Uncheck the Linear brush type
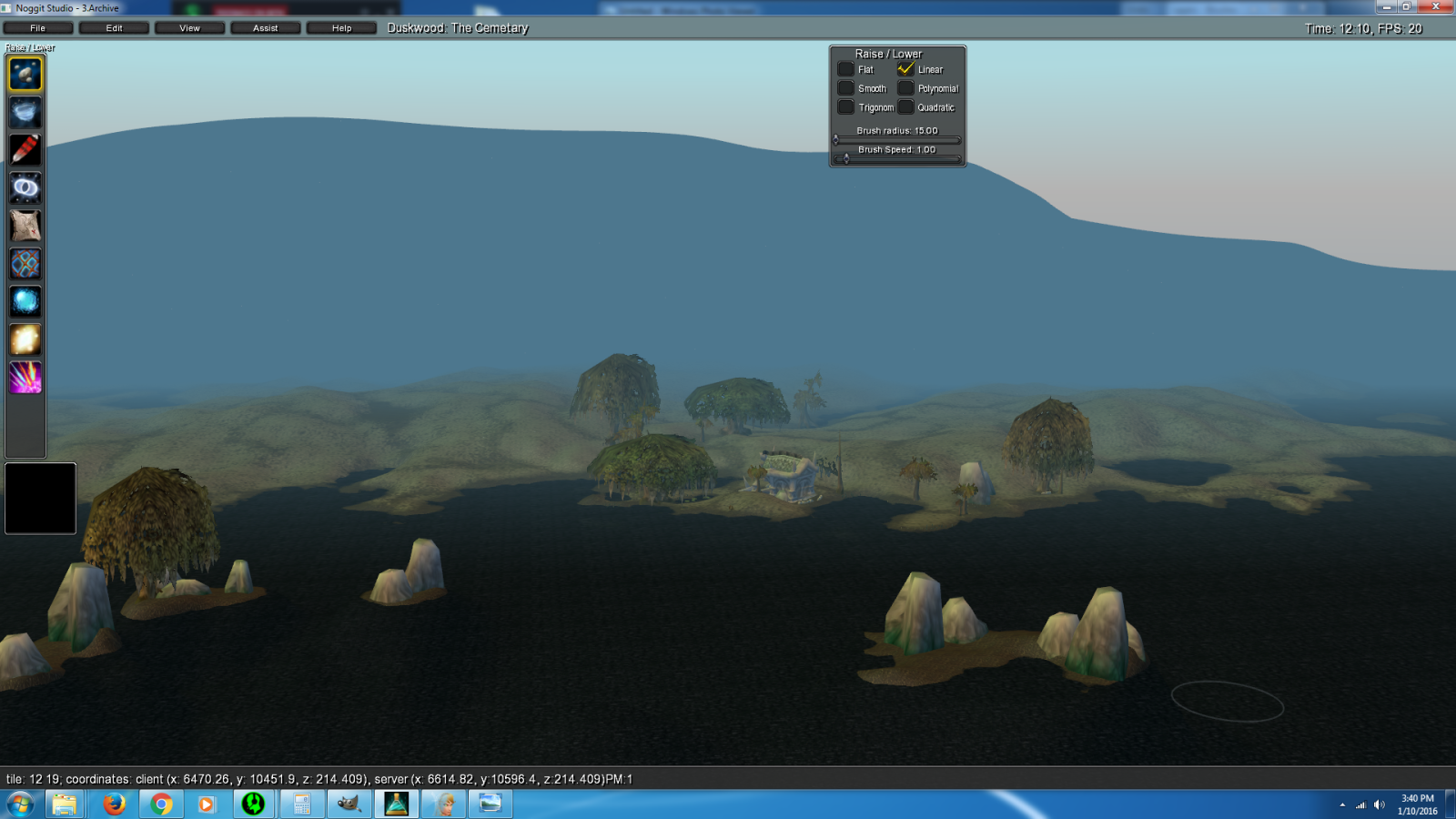The width and height of the screenshot is (1456, 819). pos(905,69)
